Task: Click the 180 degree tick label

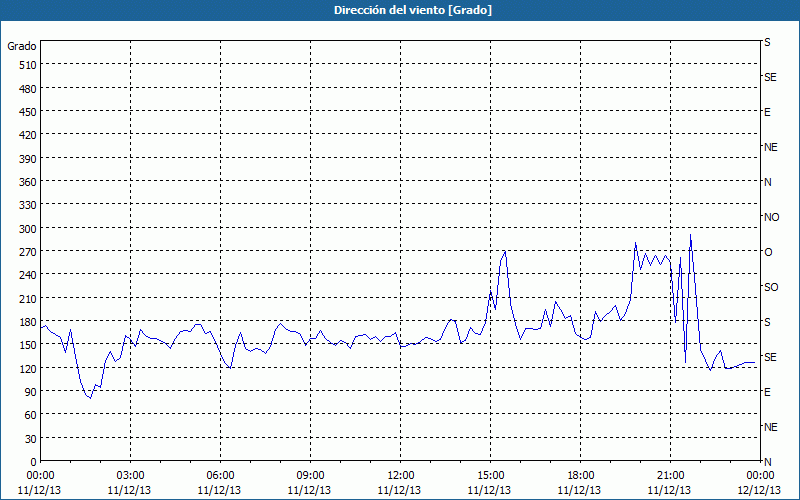Action: coord(28,322)
